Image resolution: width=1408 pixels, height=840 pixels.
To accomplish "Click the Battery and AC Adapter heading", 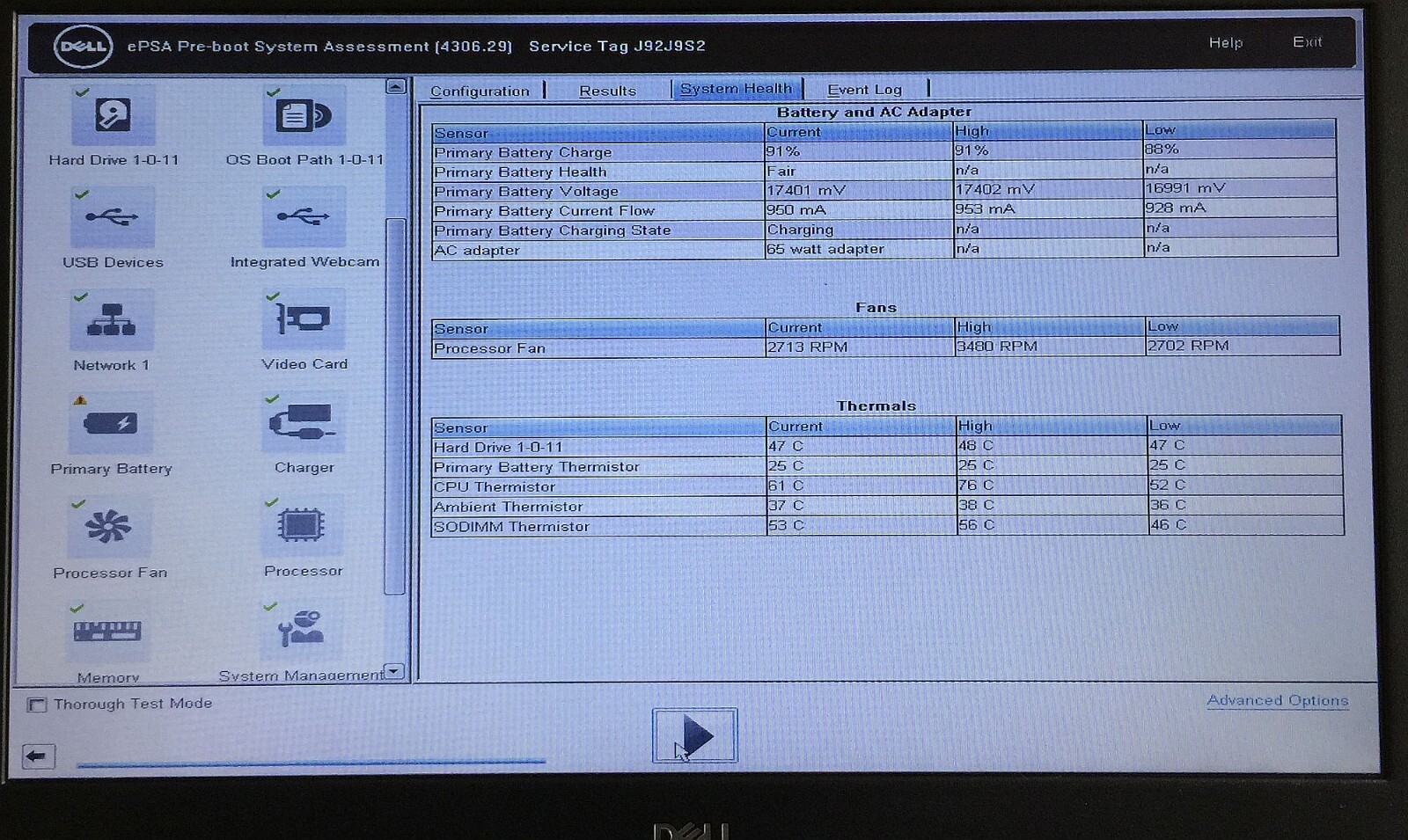I will tap(874, 112).
